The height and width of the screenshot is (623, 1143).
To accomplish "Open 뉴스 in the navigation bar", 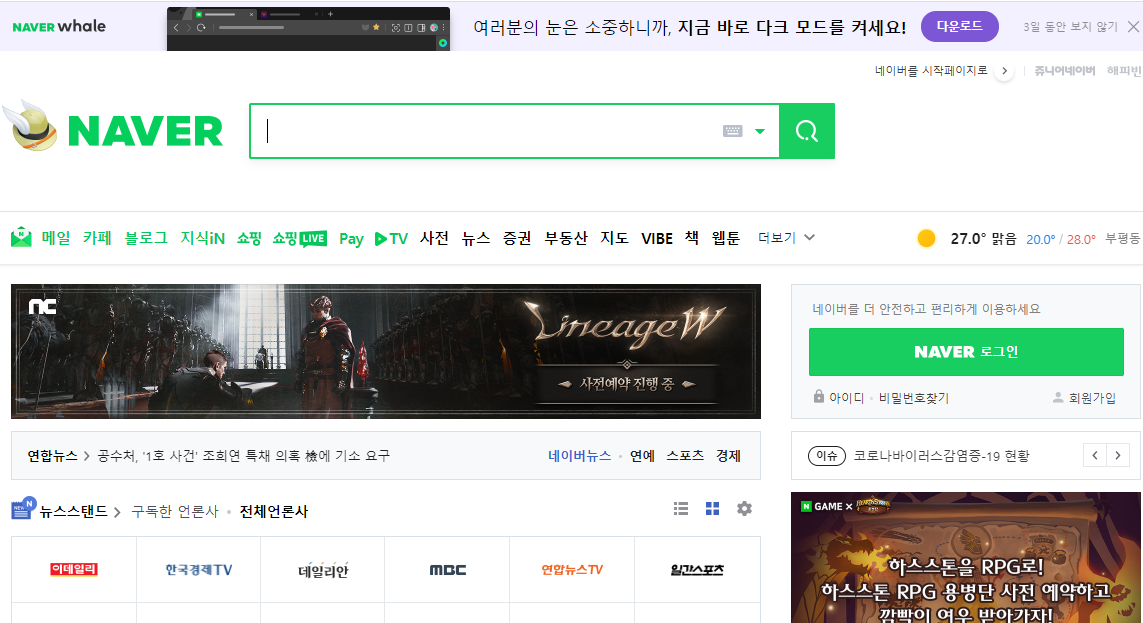I will 476,238.
